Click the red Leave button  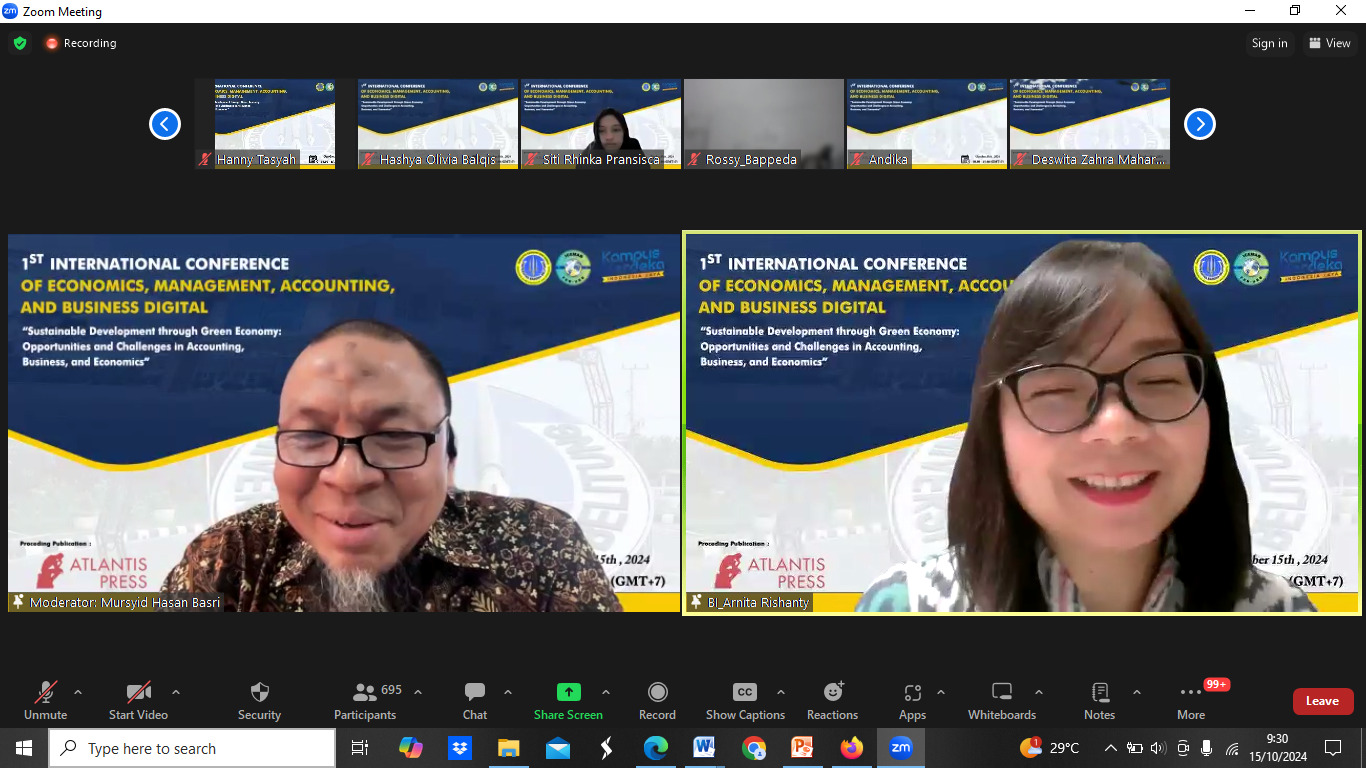click(1322, 701)
